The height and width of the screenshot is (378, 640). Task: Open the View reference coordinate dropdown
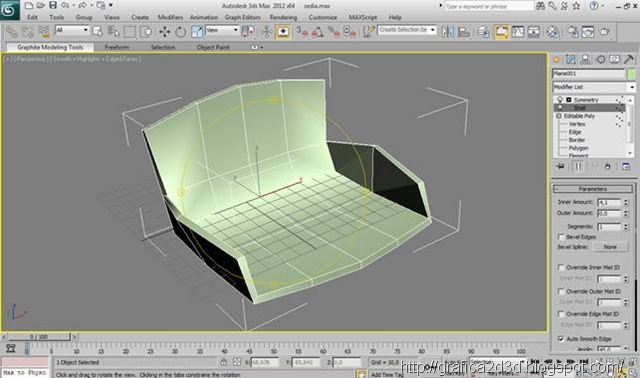pyautogui.click(x=222, y=30)
